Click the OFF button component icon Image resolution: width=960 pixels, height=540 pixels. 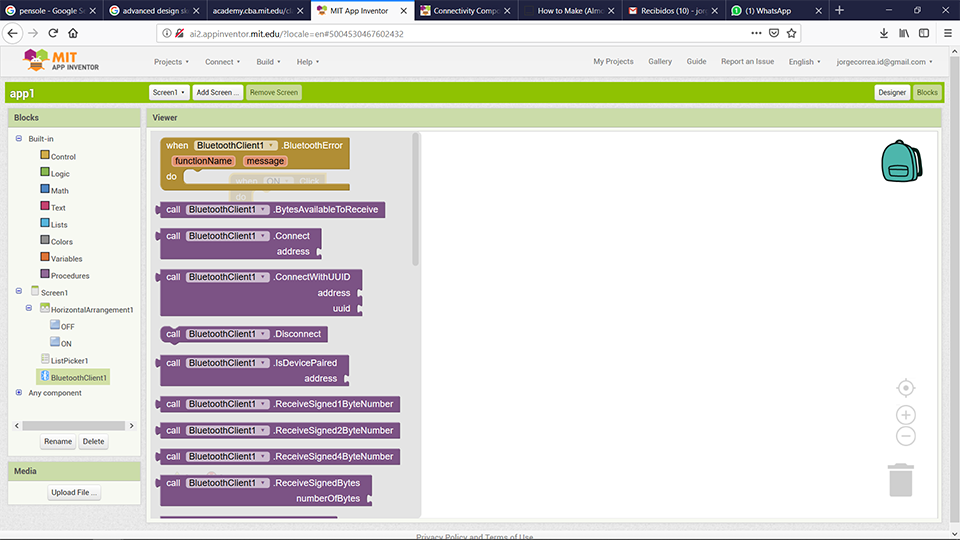[x=55, y=324]
